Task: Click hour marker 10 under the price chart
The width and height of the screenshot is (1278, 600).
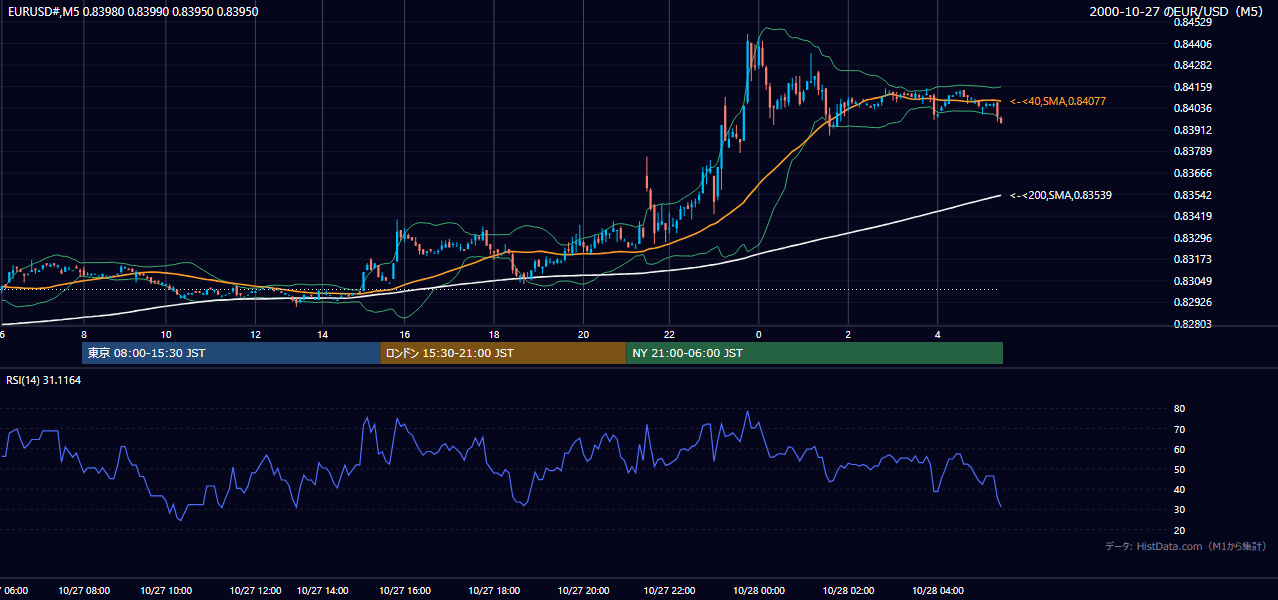Action: [x=166, y=334]
